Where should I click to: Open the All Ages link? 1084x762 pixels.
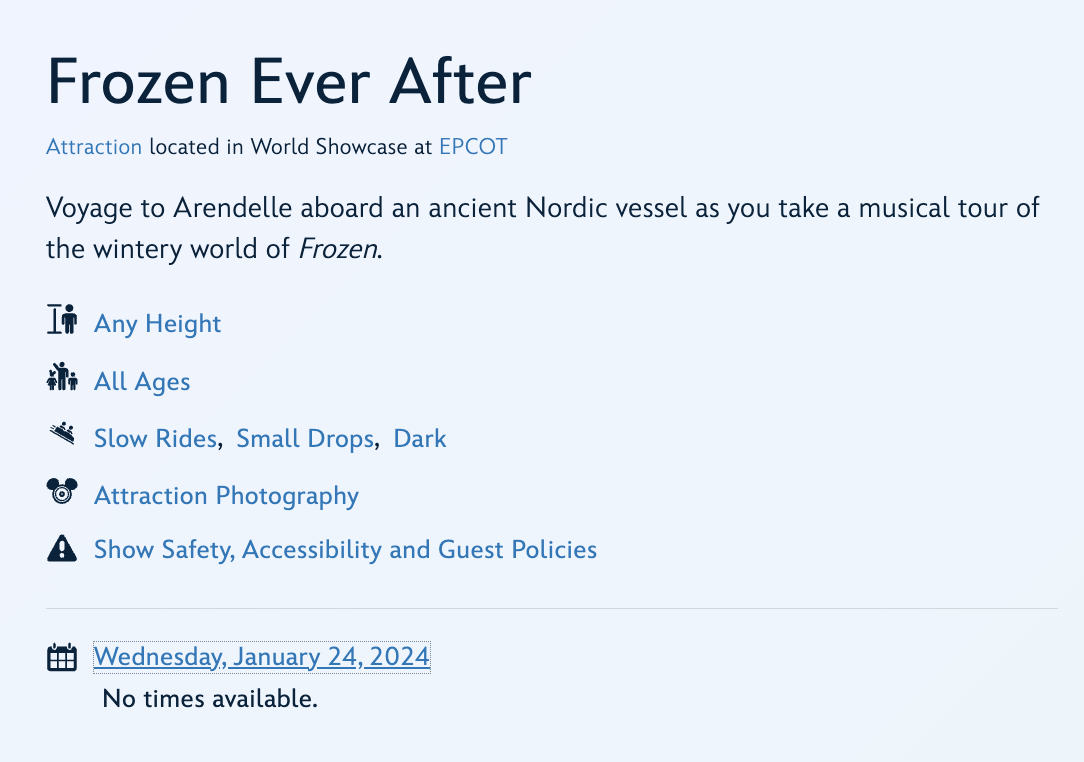point(142,382)
